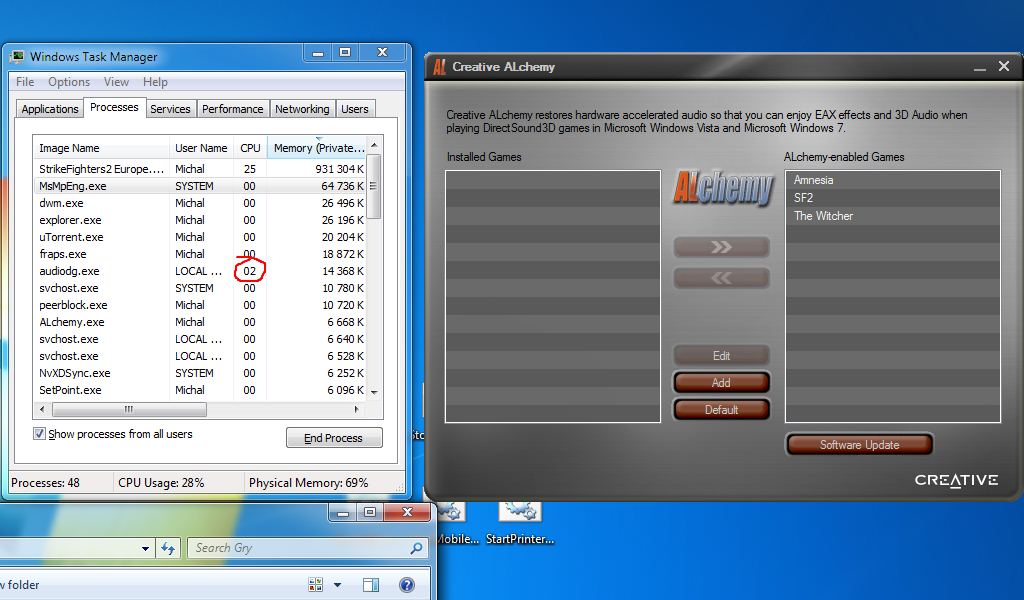This screenshot has height=600, width=1024.
Task: Click the process list scroll down arrow
Action: point(374,392)
